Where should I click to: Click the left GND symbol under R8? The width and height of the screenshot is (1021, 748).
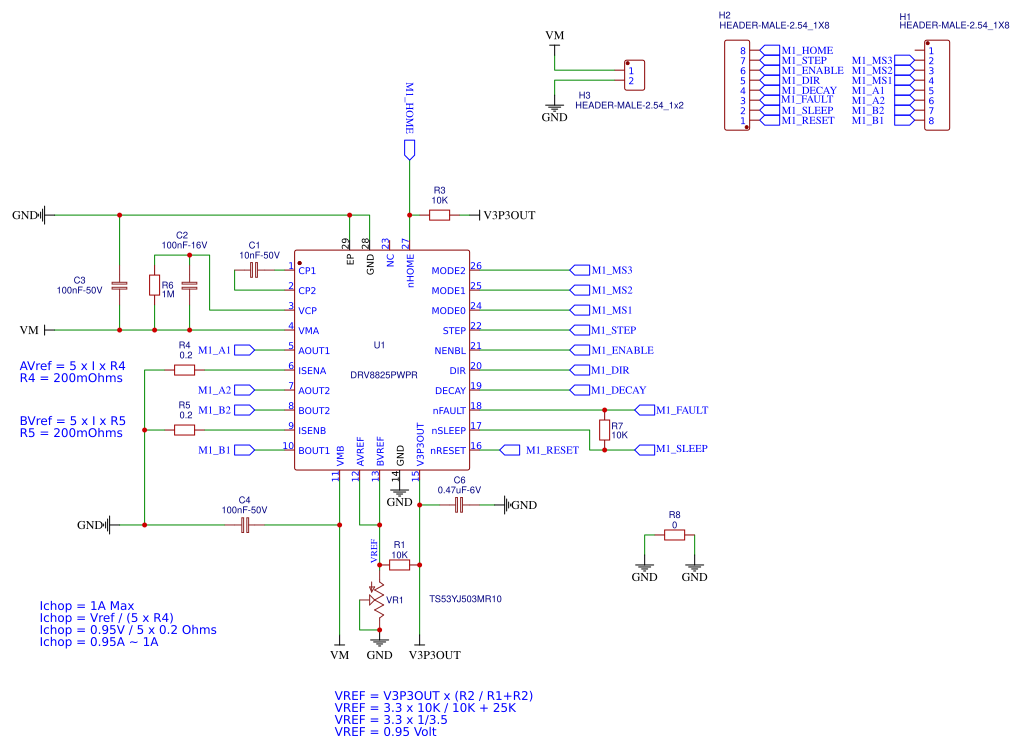tap(644, 570)
